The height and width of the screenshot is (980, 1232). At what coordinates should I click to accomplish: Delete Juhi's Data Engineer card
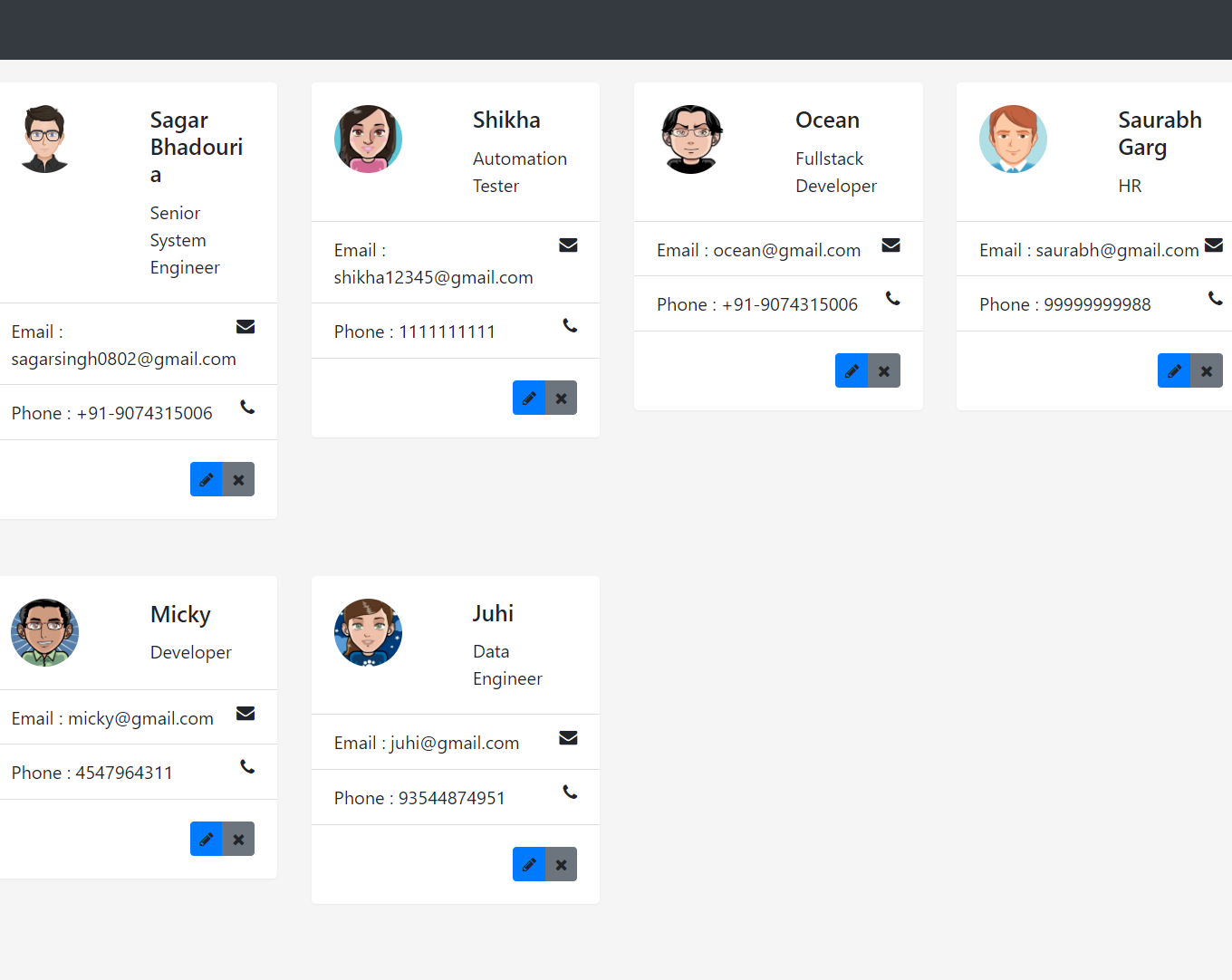point(561,864)
